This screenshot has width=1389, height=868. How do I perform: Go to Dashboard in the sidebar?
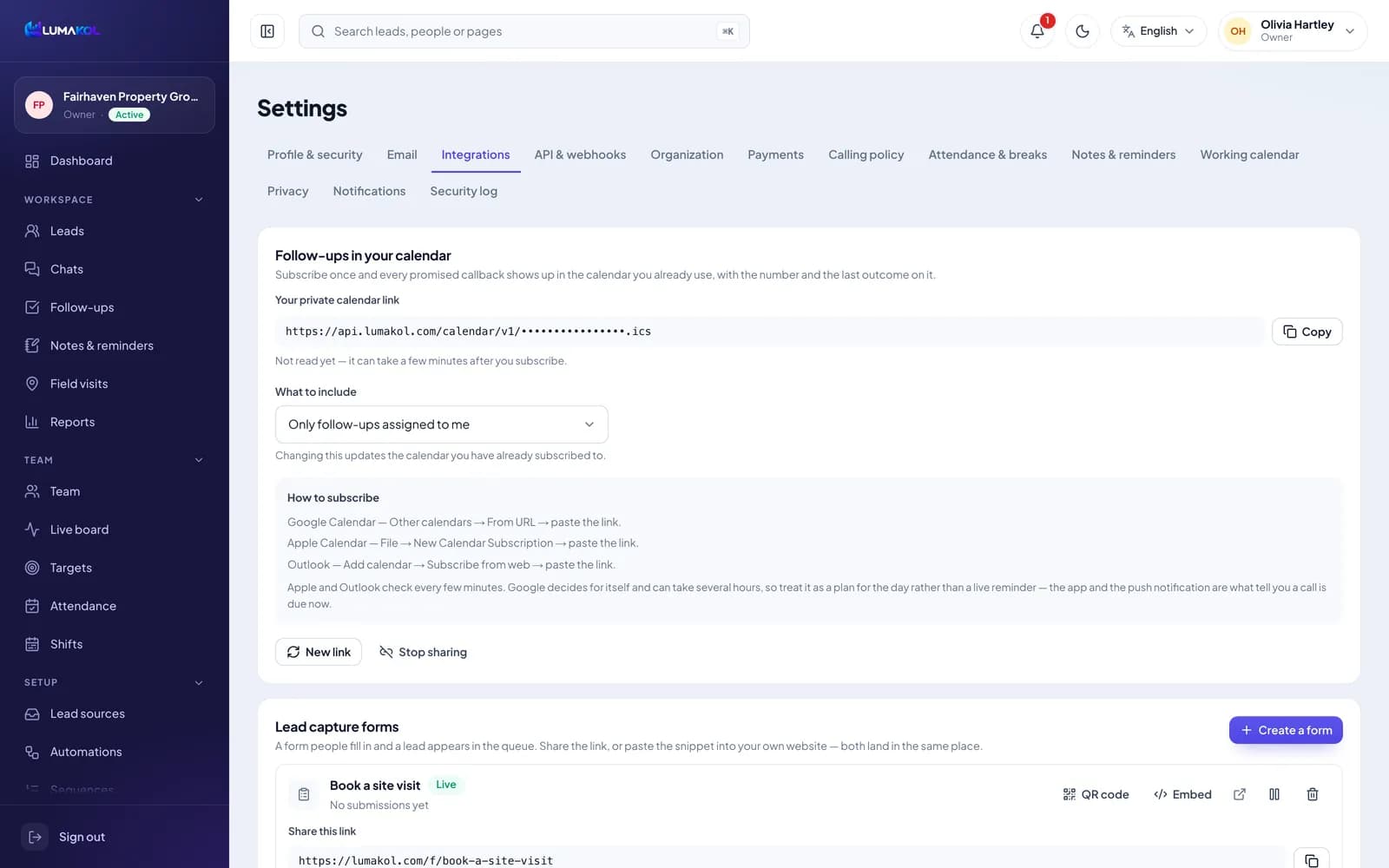point(115,161)
